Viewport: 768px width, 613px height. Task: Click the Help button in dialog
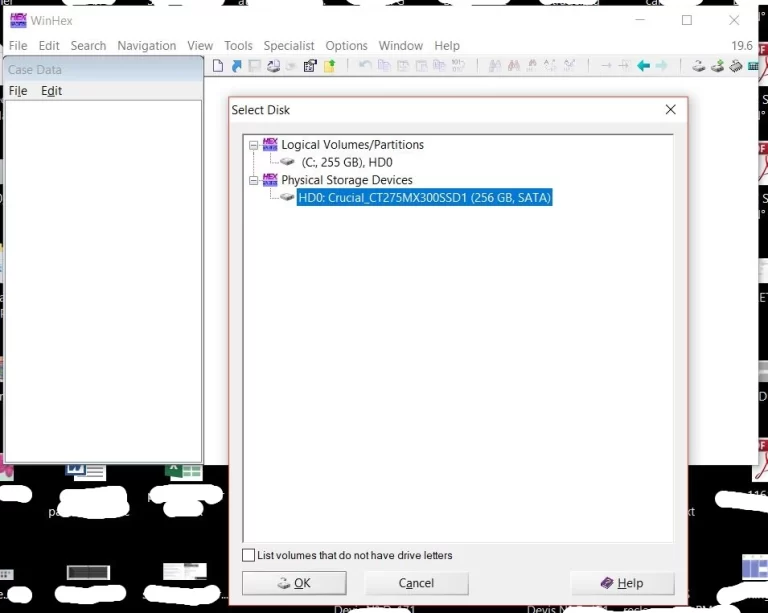coord(622,583)
